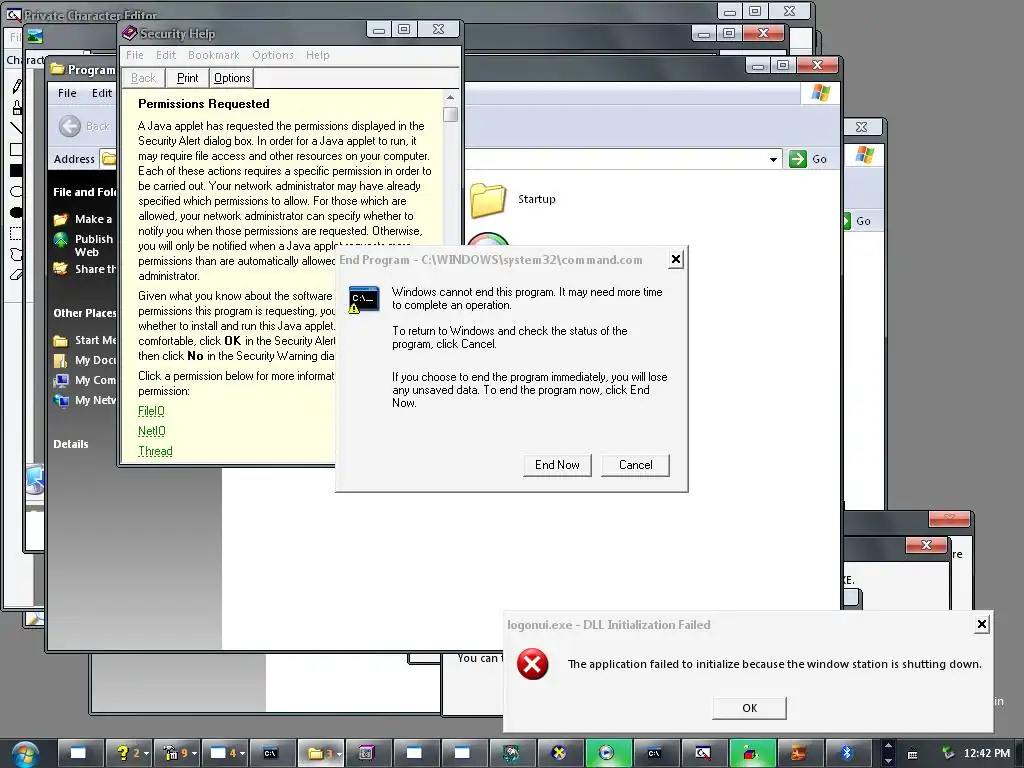Click the 12:42 PM system clock
This screenshot has width=1024, height=768.
(x=986, y=753)
